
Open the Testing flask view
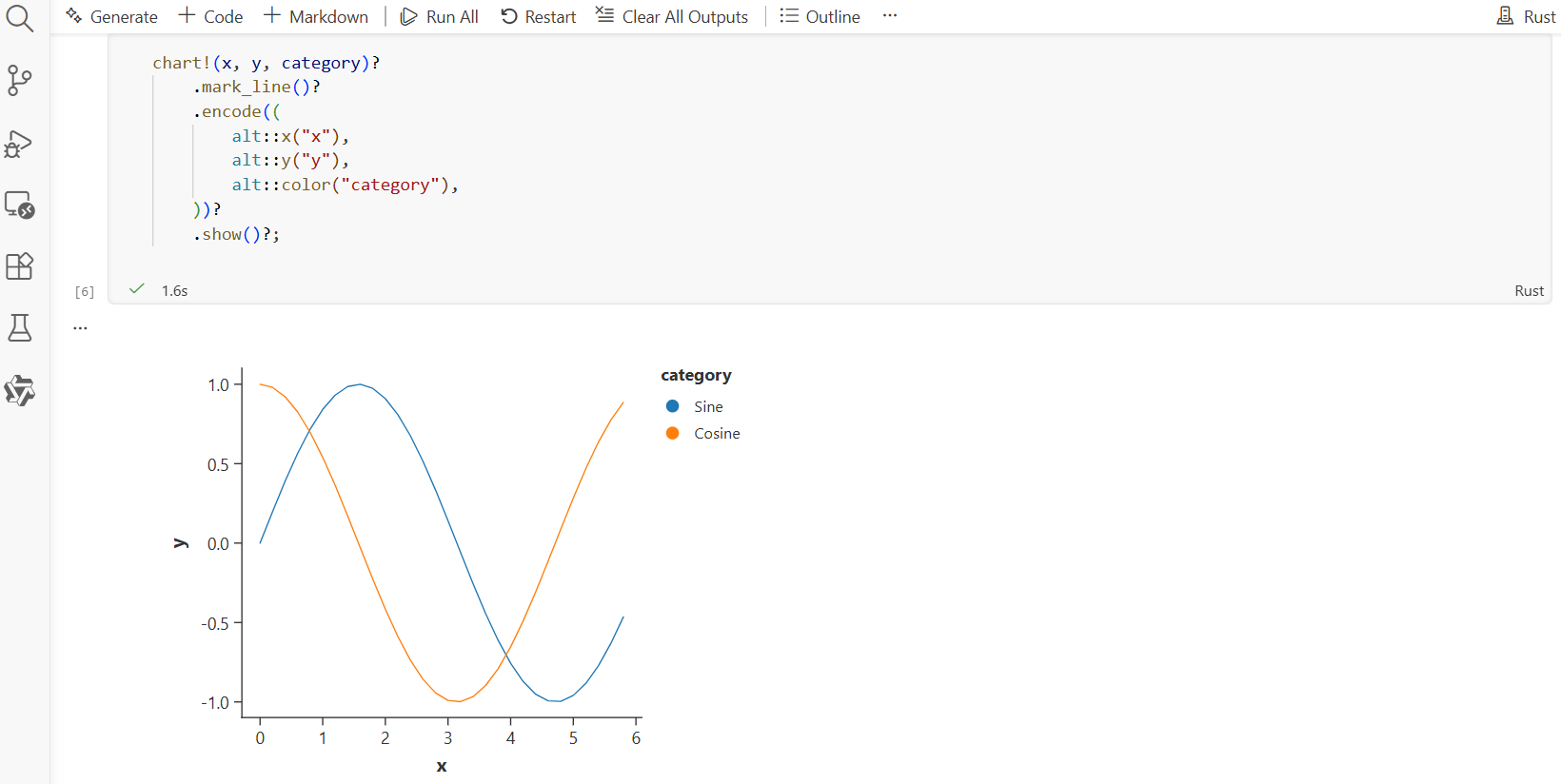click(20, 328)
